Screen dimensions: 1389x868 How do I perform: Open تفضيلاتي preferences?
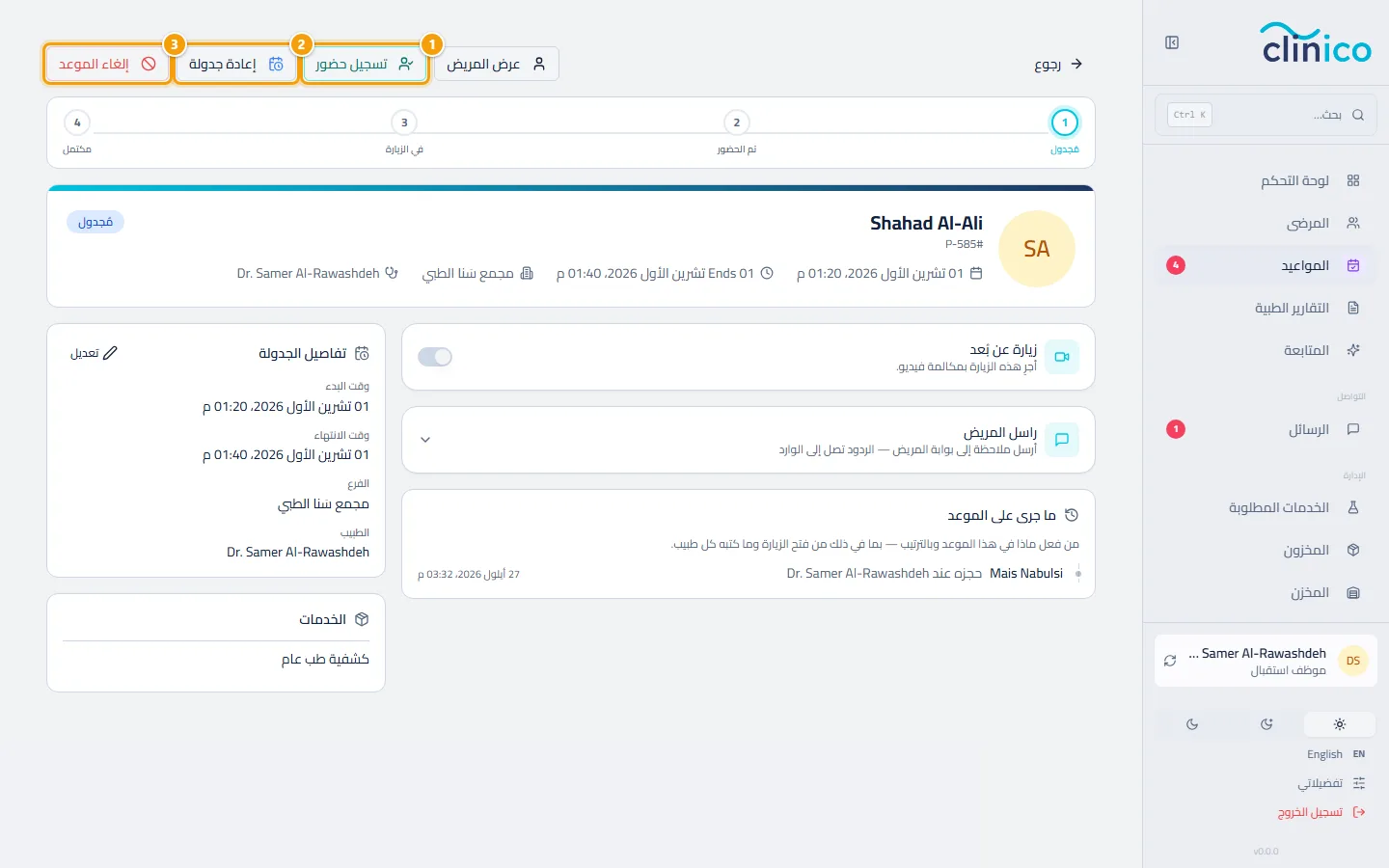[1332, 783]
